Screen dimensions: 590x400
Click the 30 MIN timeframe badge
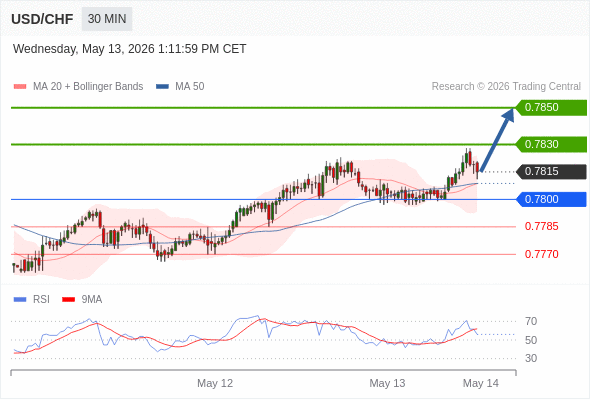[107, 19]
